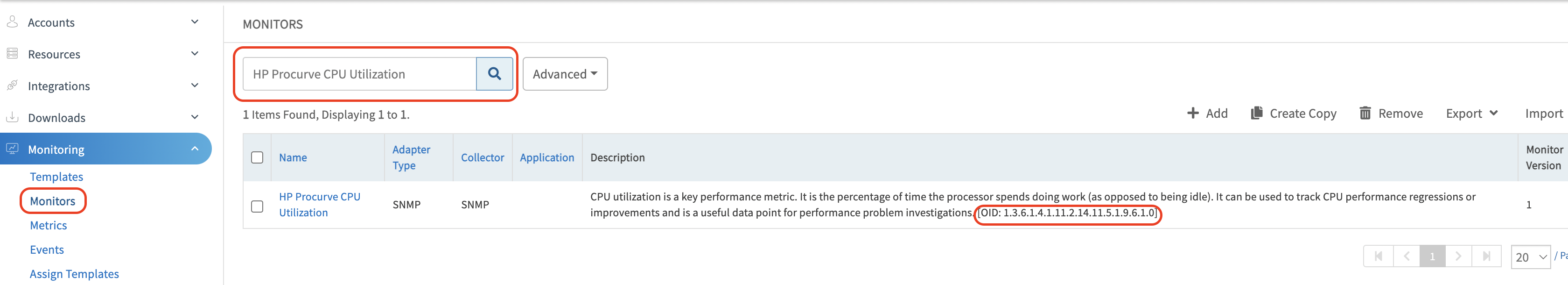Click the Import button
This screenshot has width=1568, height=285.
click(x=1543, y=113)
